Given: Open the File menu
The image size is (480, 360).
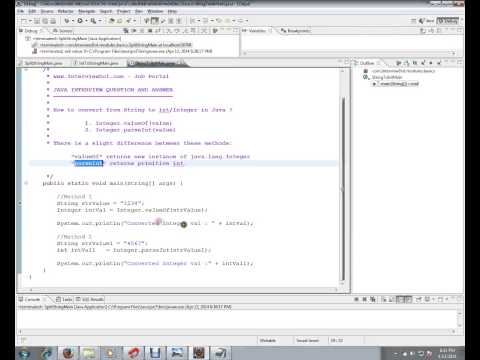Looking at the screenshot, I should tap(21, 11).
